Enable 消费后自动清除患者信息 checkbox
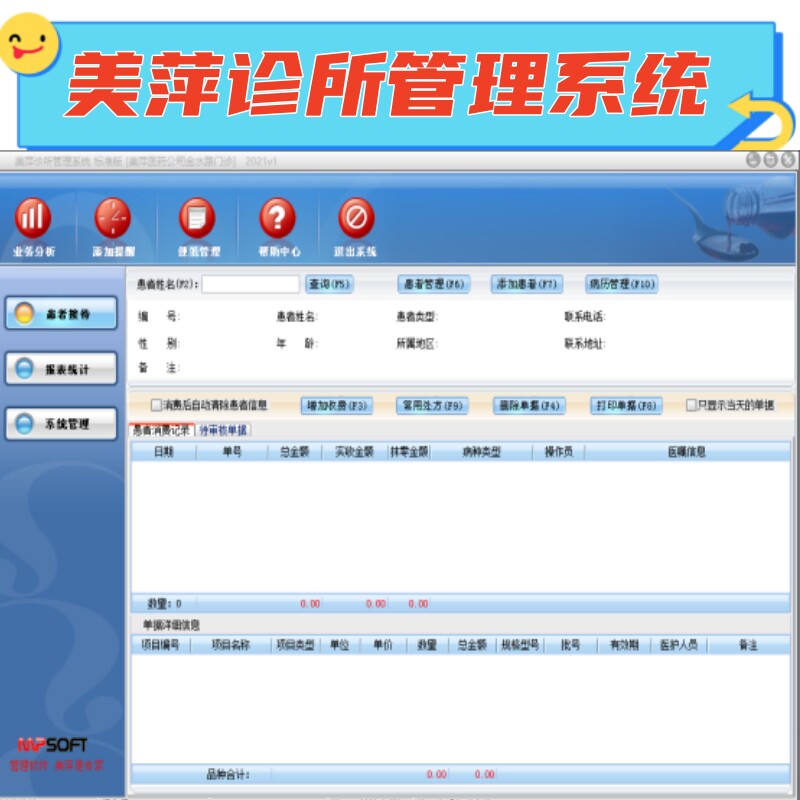This screenshot has height=800, width=800. 156,405
